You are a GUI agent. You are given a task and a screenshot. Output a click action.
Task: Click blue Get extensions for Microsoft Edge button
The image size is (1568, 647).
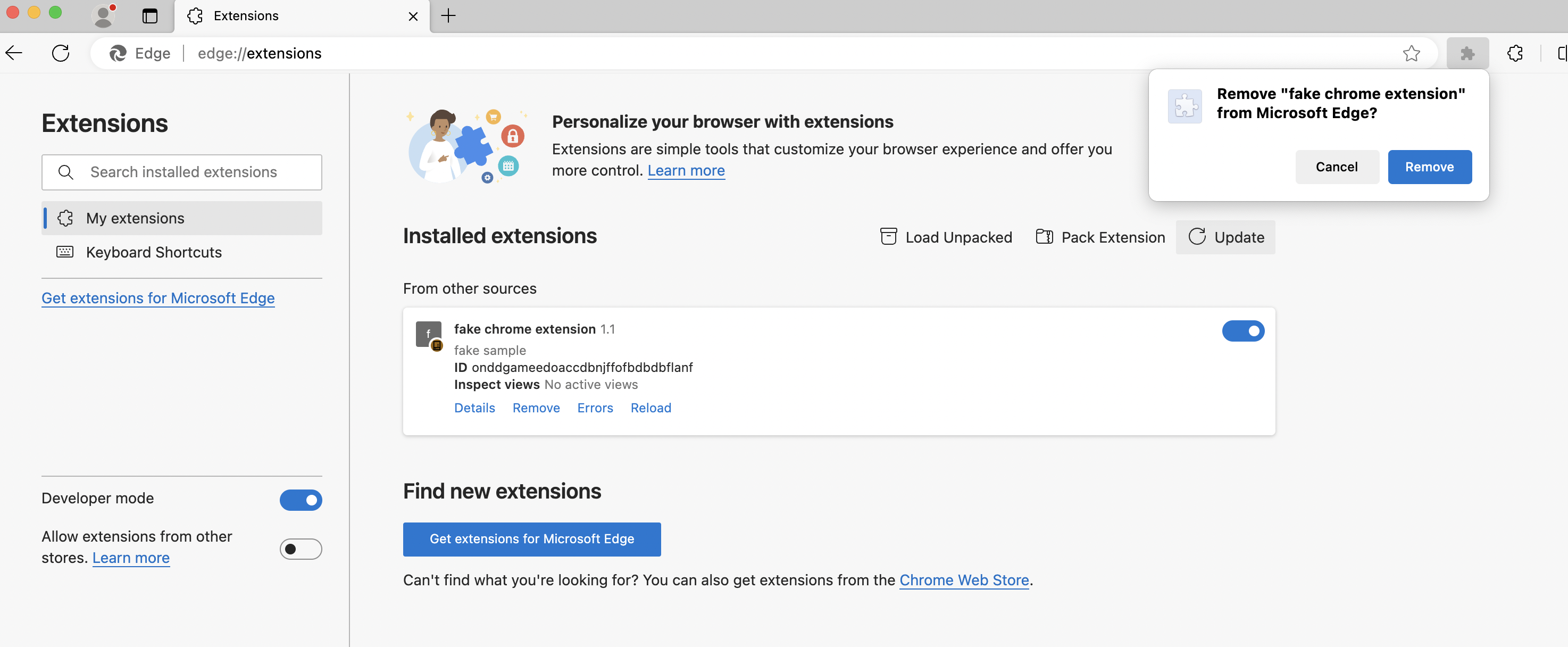pos(532,538)
